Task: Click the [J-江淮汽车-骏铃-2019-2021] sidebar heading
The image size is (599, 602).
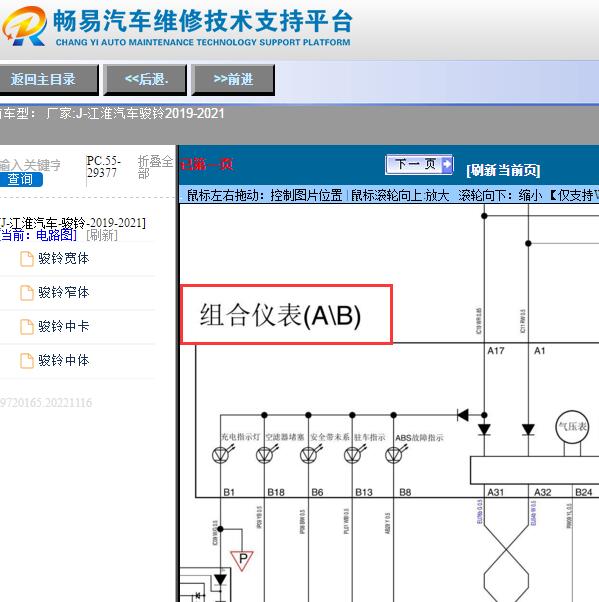Action: (x=73, y=223)
